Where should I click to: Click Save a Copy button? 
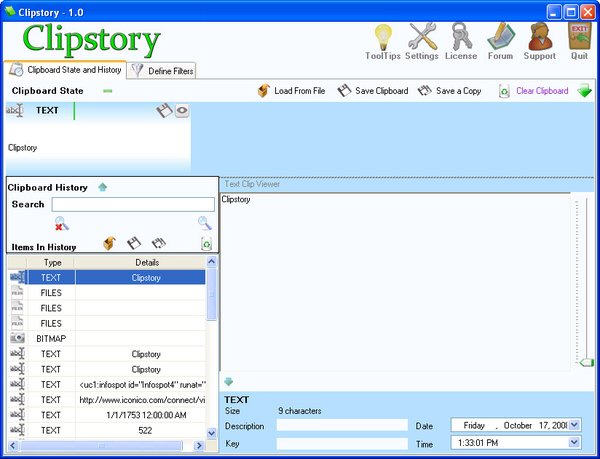449,91
